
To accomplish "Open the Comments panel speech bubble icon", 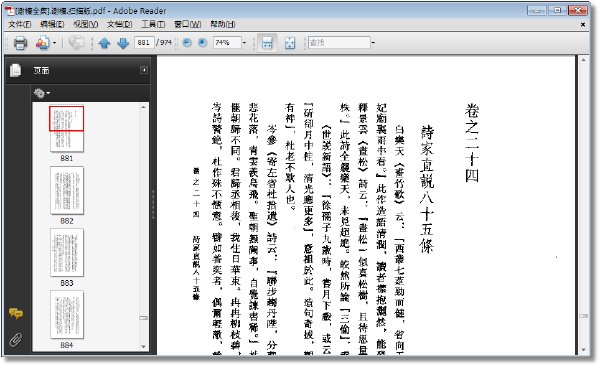I will click(16, 313).
